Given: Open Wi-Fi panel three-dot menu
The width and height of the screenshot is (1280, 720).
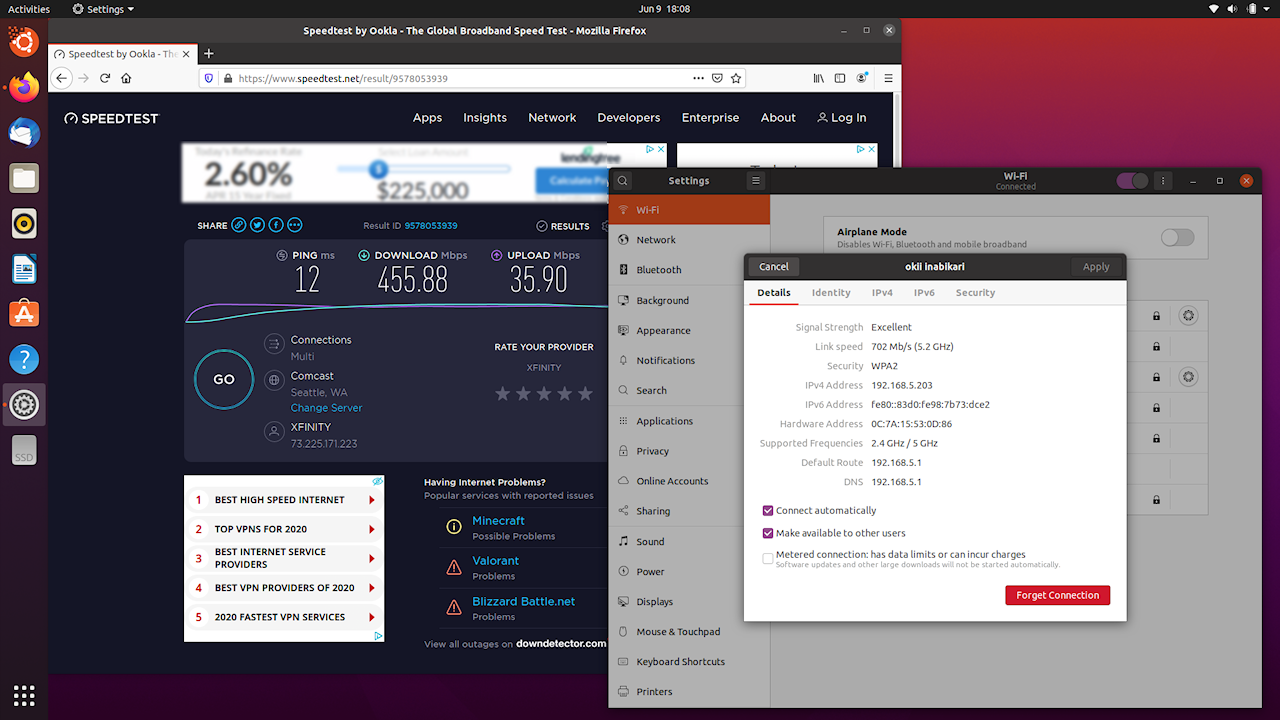Looking at the screenshot, I should coord(1162,181).
